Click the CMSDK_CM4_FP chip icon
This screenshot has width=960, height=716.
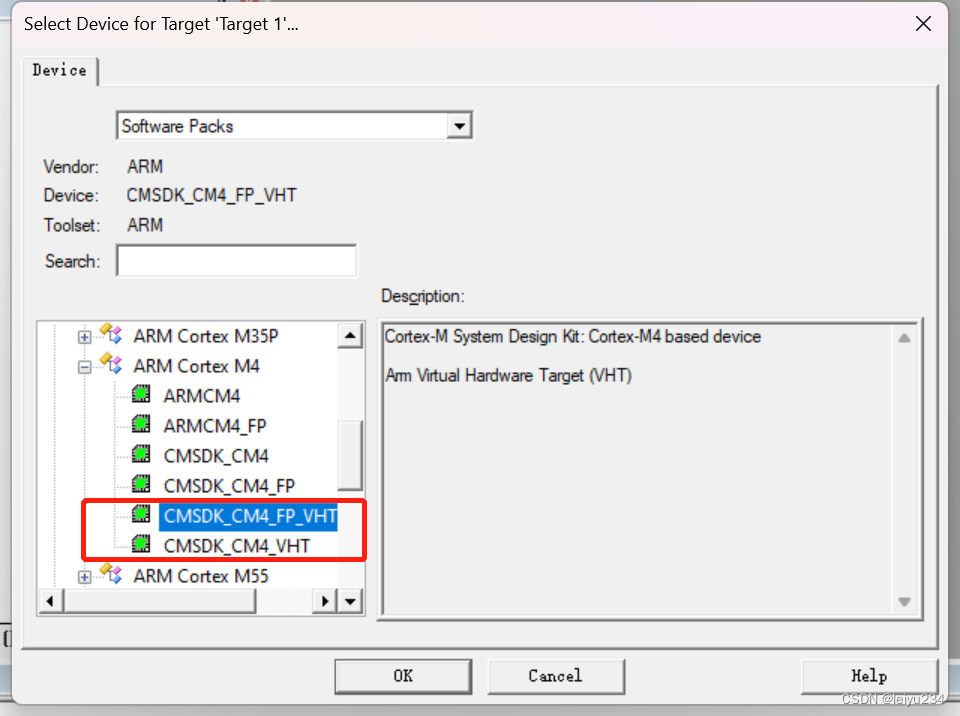pos(139,485)
